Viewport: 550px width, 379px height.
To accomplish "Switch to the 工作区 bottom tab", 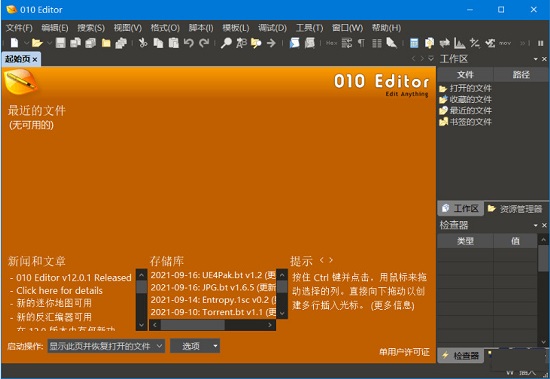I will pyautogui.click(x=461, y=209).
